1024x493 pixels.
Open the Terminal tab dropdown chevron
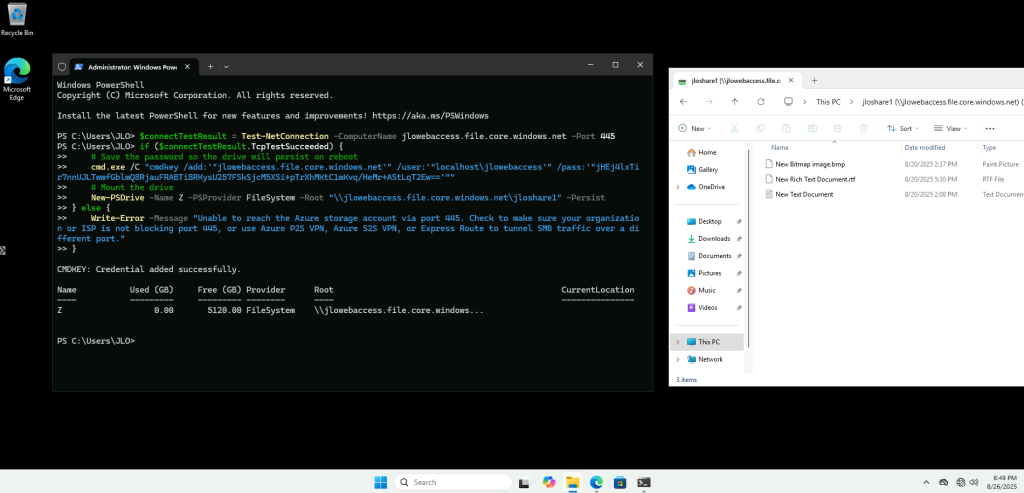pyautogui.click(x=226, y=67)
